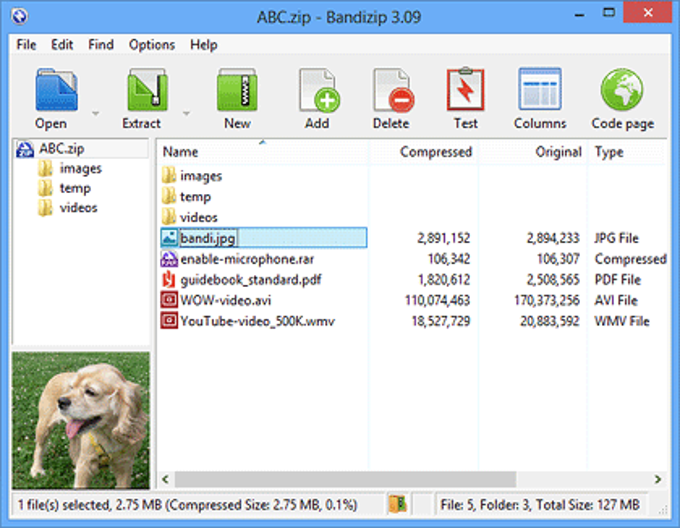Open the File menu
Screen dimensions: 680x528
coord(26,45)
